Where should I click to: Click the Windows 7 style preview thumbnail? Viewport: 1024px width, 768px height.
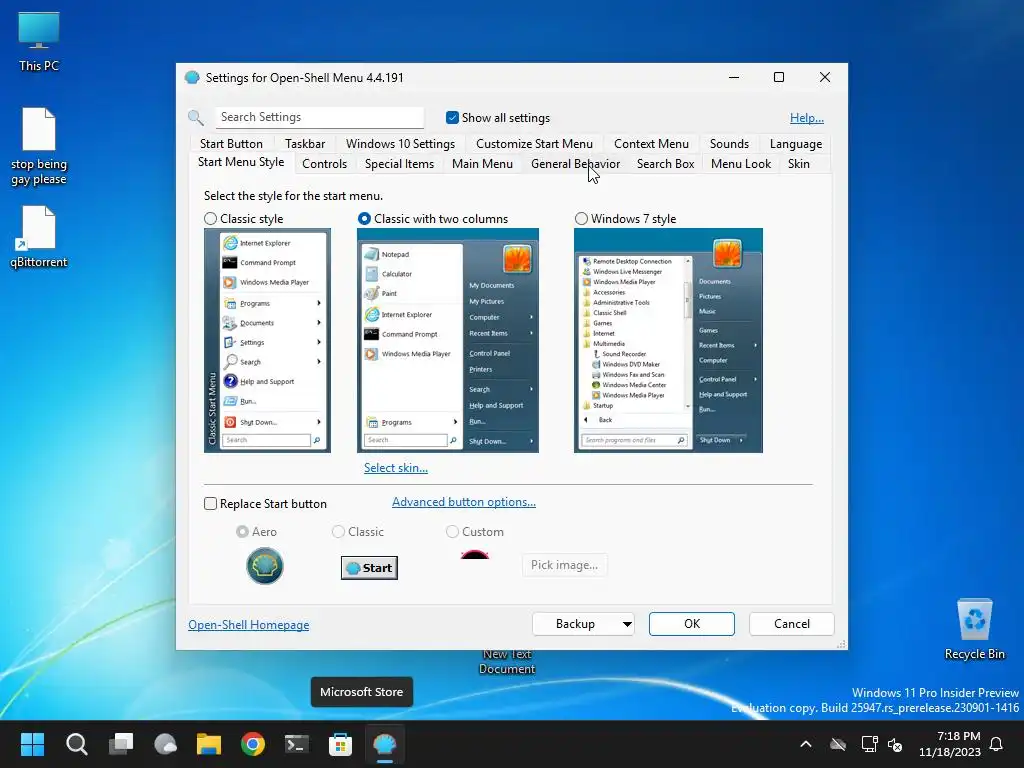click(668, 340)
